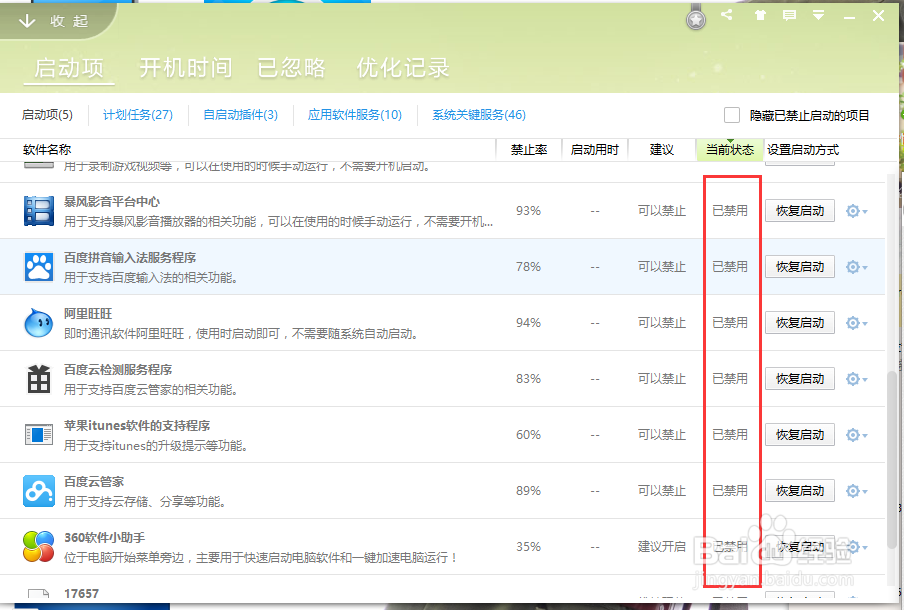Open gear dropdown for 苹果itunes软件的支持程序
The height and width of the screenshot is (610, 904).
[x=857, y=435]
